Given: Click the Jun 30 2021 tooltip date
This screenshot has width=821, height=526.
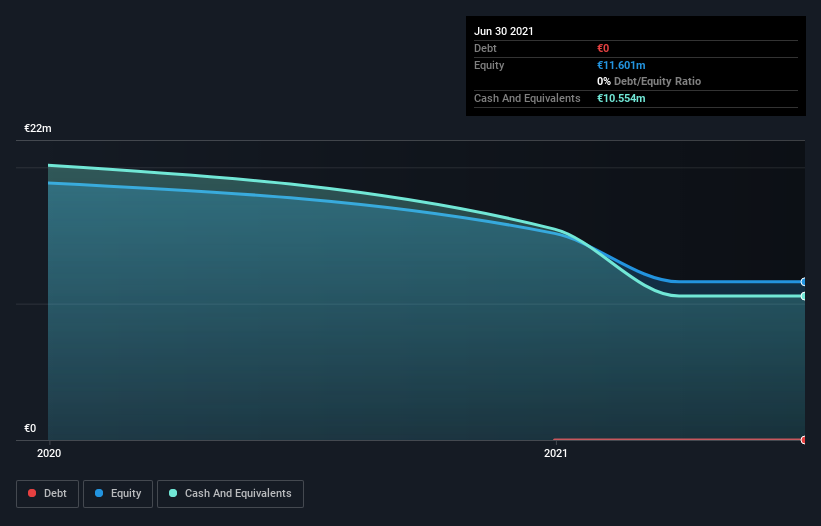Looking at the screenshot, I should point(504,31).
